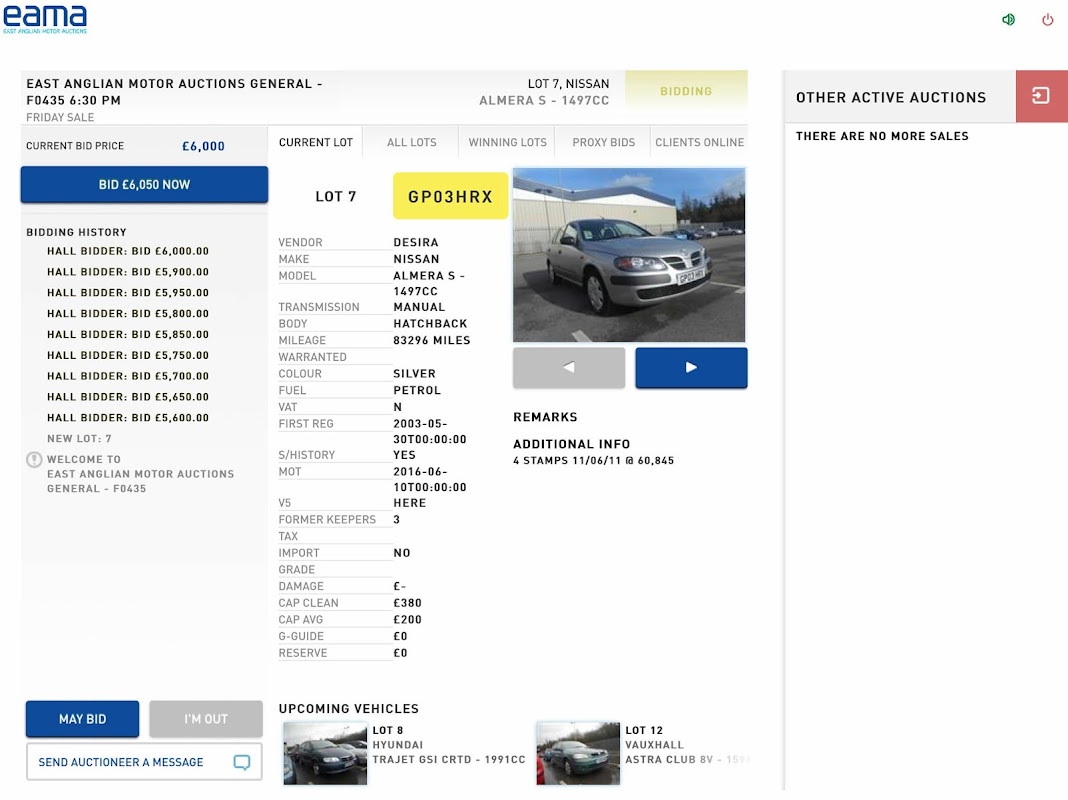Viewport: 1068px width, 800px height.
Task: Click the silver Nissan Almera photo
Action: (x=629, y=255)
